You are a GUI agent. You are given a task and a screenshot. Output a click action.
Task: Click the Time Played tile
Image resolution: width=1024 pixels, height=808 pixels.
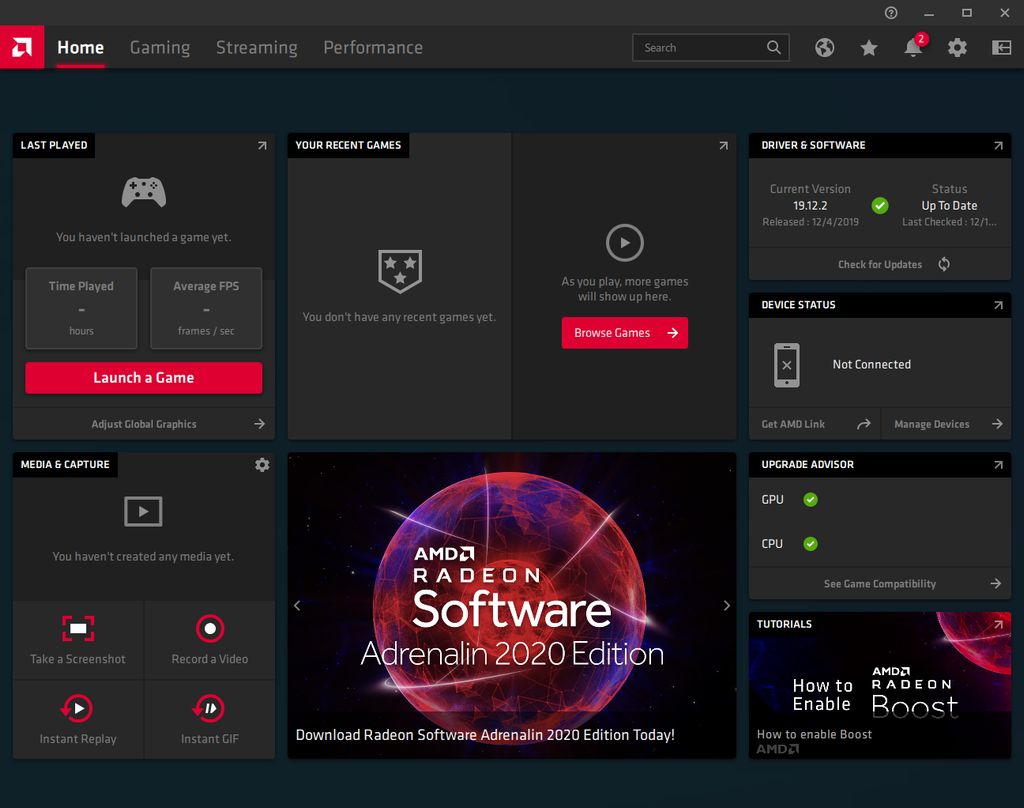click(x=81, y=308)
